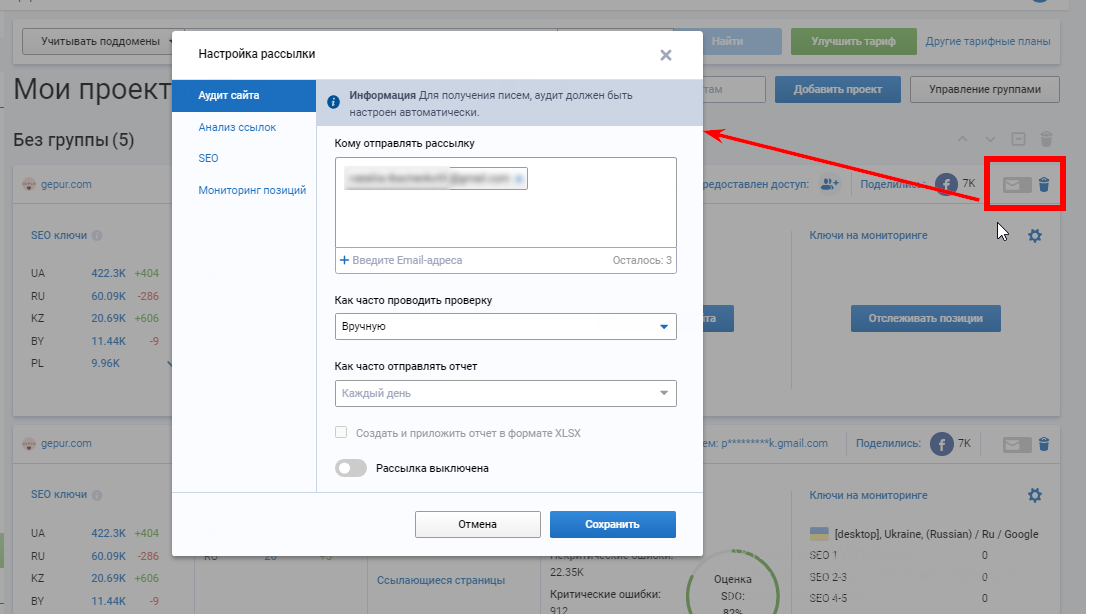1094x614 pixels.
Task: Click the Введите Email-адреса input field
Action: pyautogui.click(x=470, y=260)
